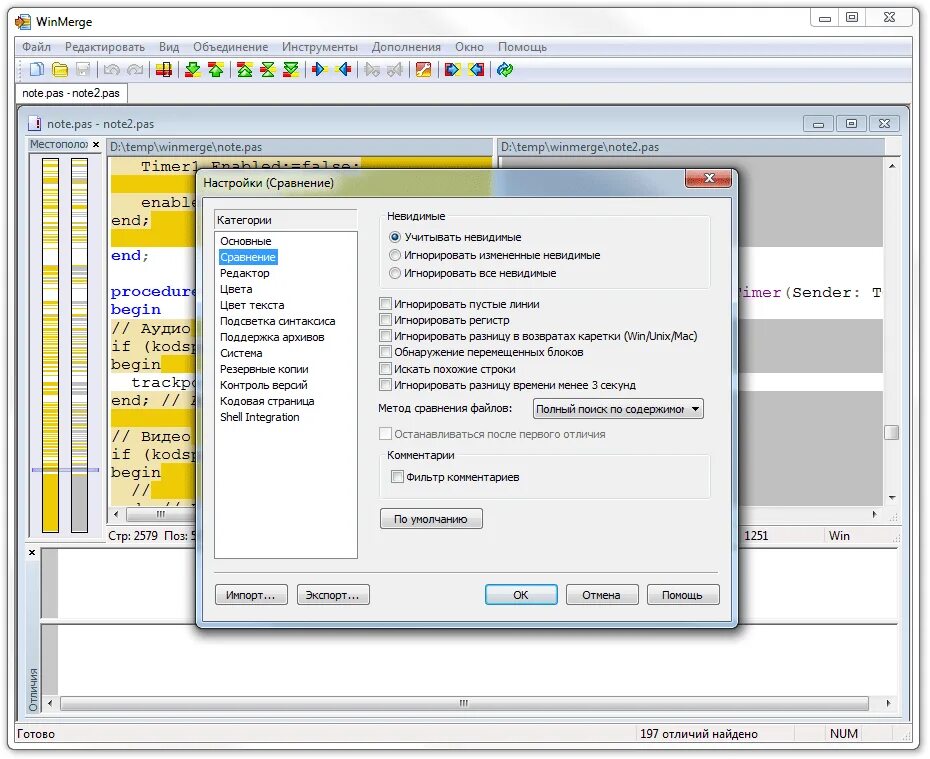Enable Игнорировать пустые линии checkbox
The image size is (930, 759).
386,304
